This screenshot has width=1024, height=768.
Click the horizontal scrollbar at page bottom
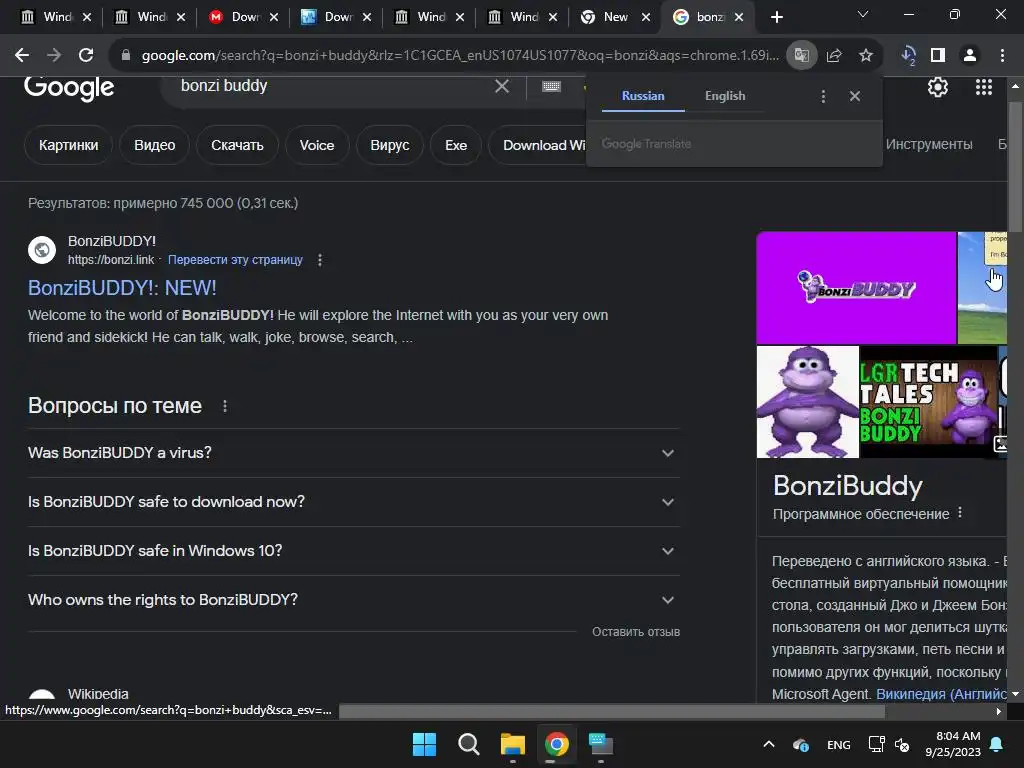coord(611,712)
